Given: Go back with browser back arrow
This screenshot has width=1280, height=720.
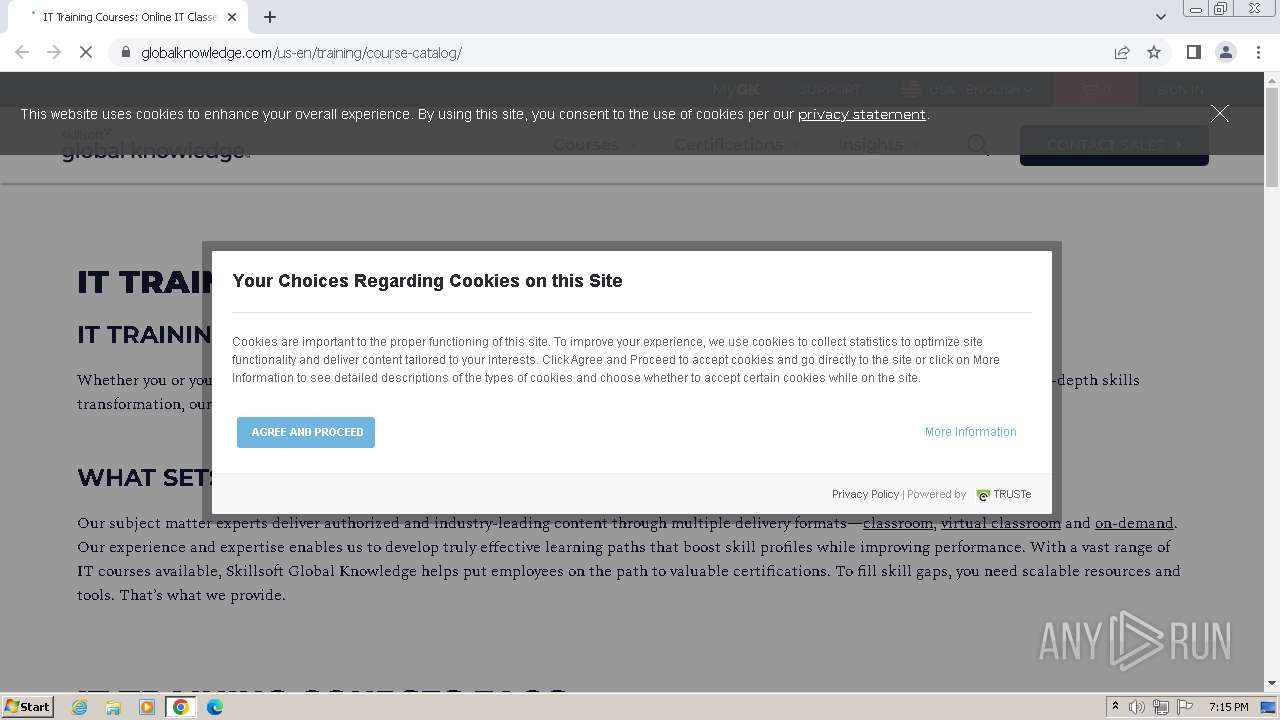Looking at the screenshot, I should (22, 52).
